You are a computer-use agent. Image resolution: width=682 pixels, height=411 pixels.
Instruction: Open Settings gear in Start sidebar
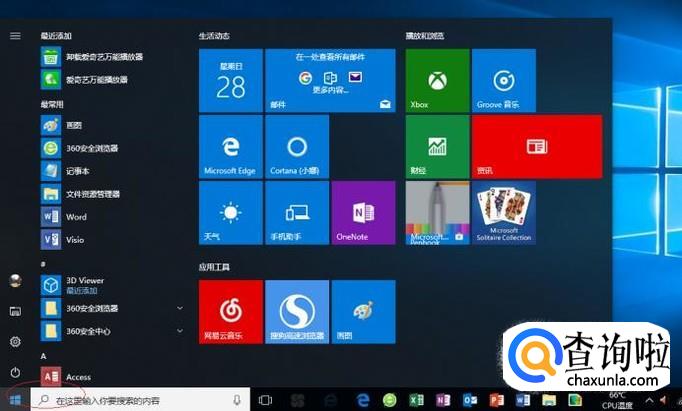[x=15, y=342]
